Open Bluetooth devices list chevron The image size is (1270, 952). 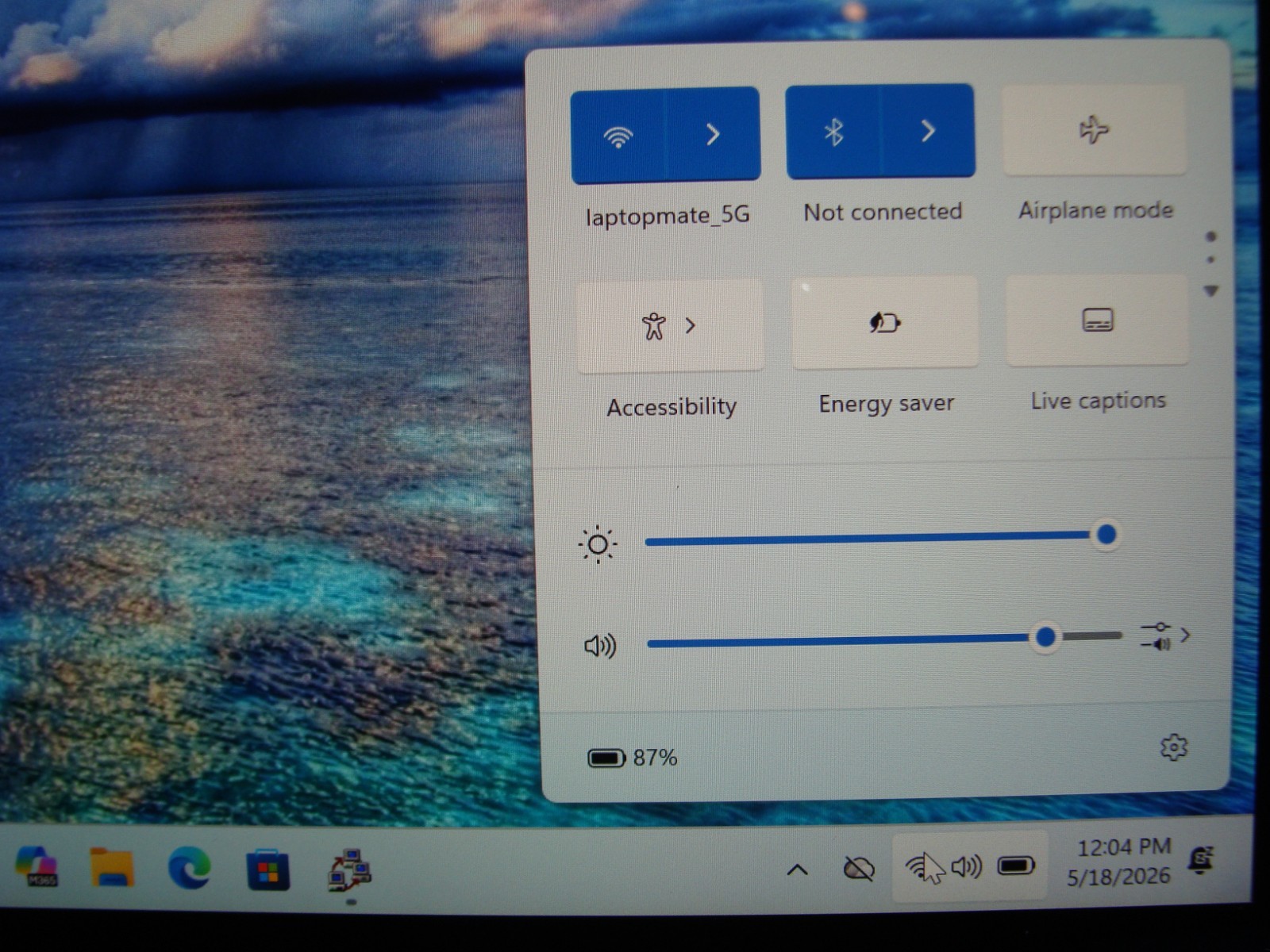928,131
